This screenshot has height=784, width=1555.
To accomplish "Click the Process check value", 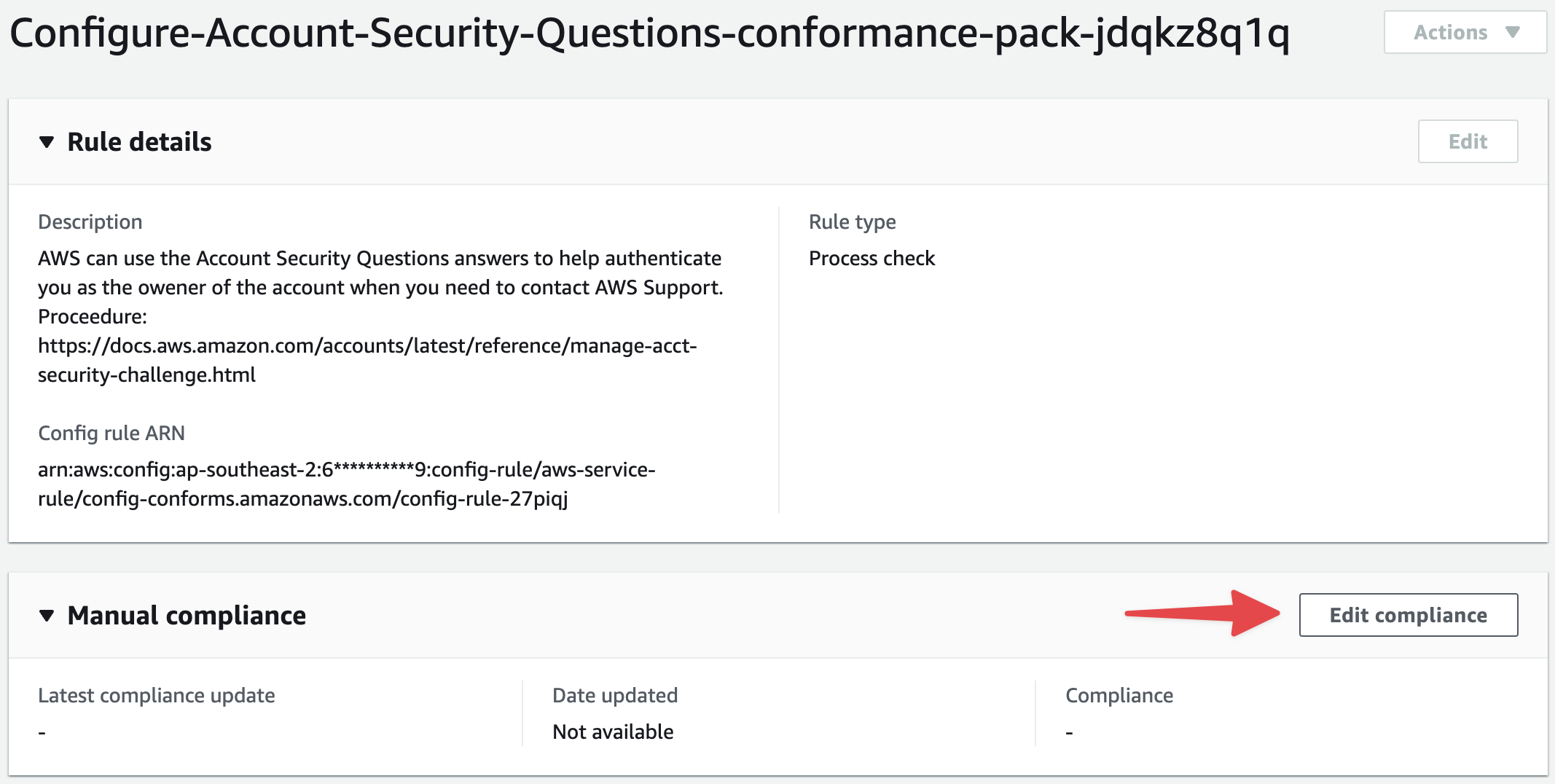I will click(x=871, y=259).
